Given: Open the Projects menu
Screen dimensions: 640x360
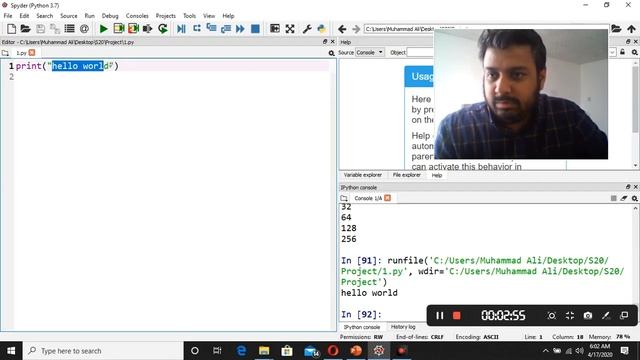Looking at the screenshot, I should (x=165, y=16).
